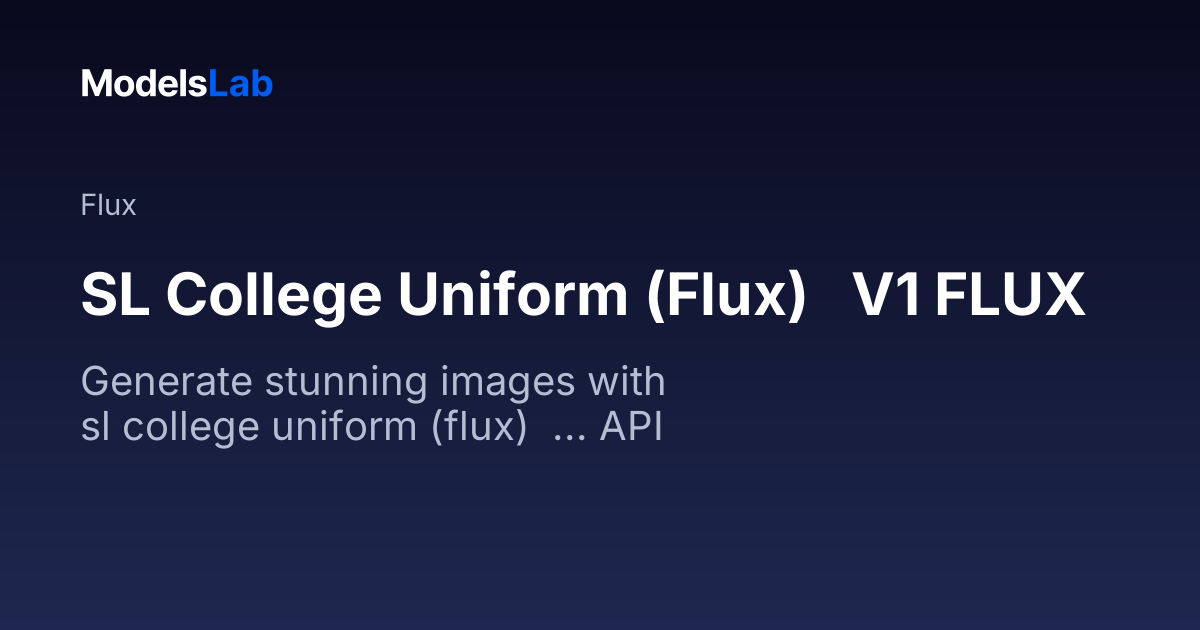Click the blue "Lab" part of logo
The width and height of the screenshot is (1200, 630).
tap(240, 84)
